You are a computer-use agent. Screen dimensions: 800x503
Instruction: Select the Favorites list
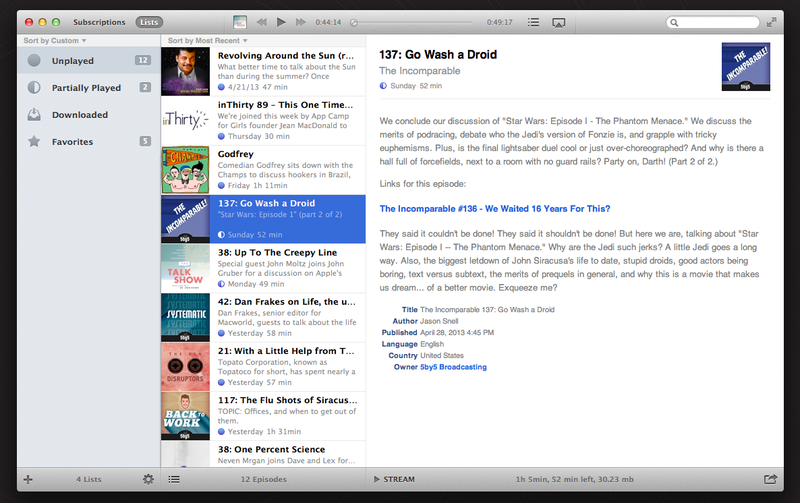[89, 142]
